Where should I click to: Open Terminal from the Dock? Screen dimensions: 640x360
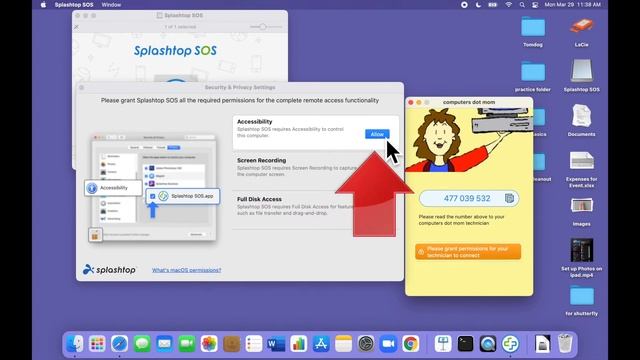pos(466,344)
